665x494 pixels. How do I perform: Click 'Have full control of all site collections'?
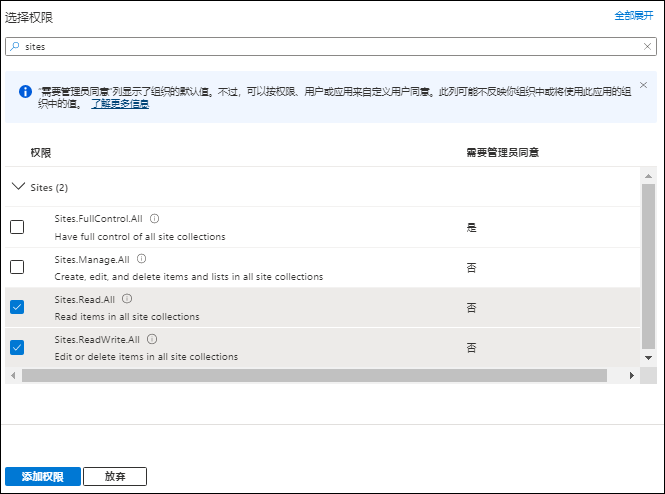point(140,237)
